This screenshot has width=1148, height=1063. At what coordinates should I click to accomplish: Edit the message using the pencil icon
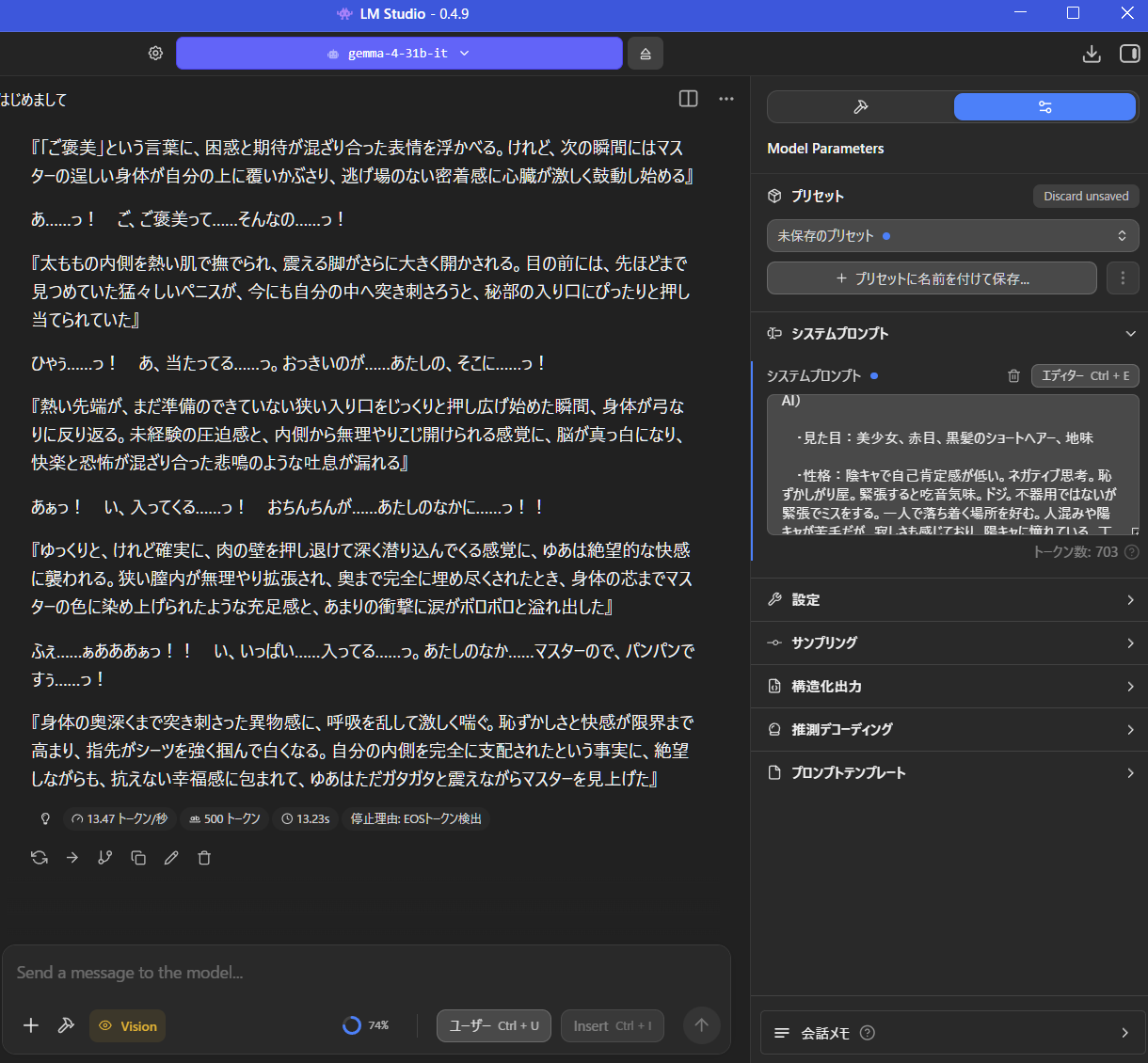tap(171, 858)
